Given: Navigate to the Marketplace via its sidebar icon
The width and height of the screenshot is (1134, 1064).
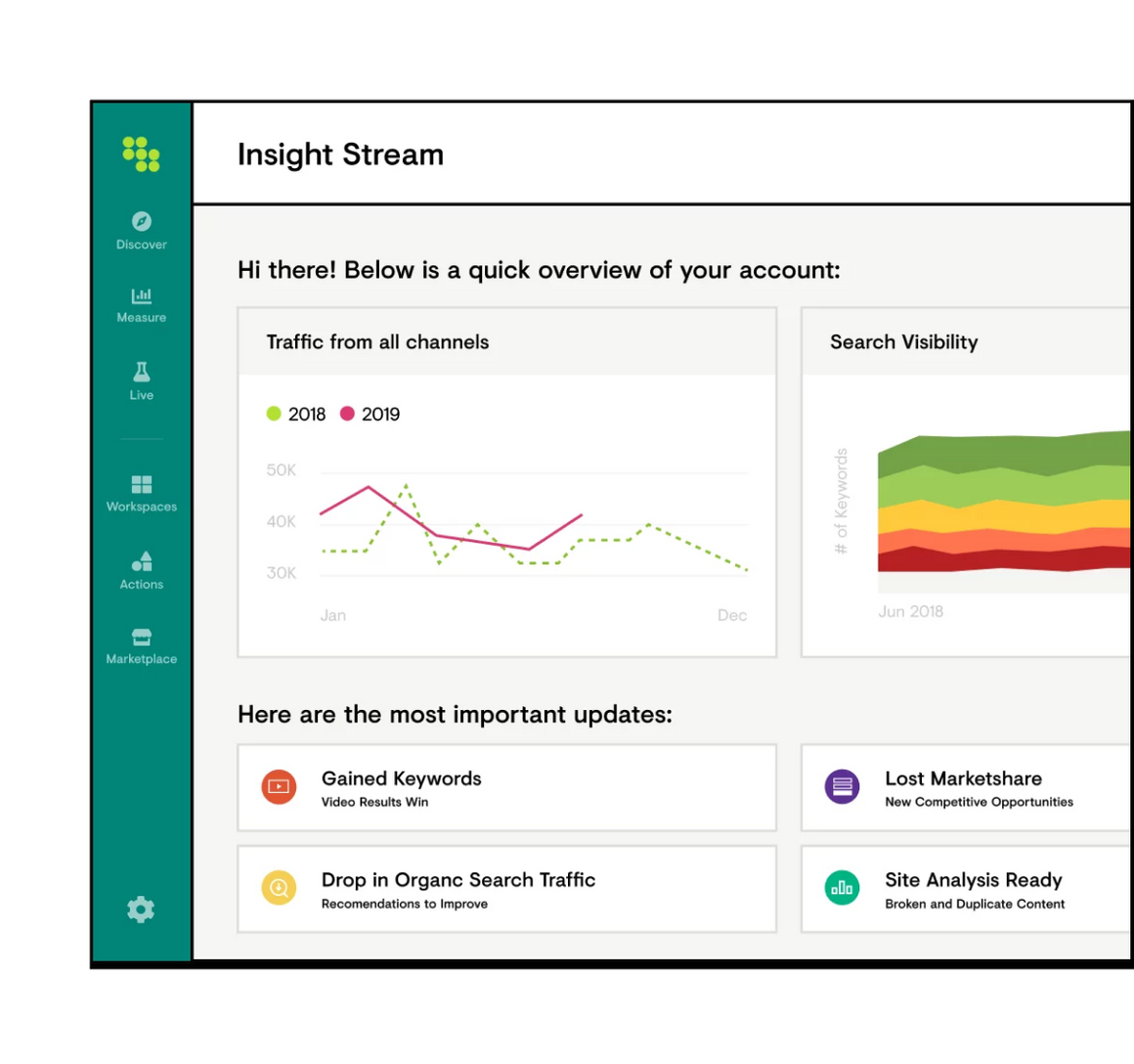Looking at the screenshot, I should coord(141,644).
